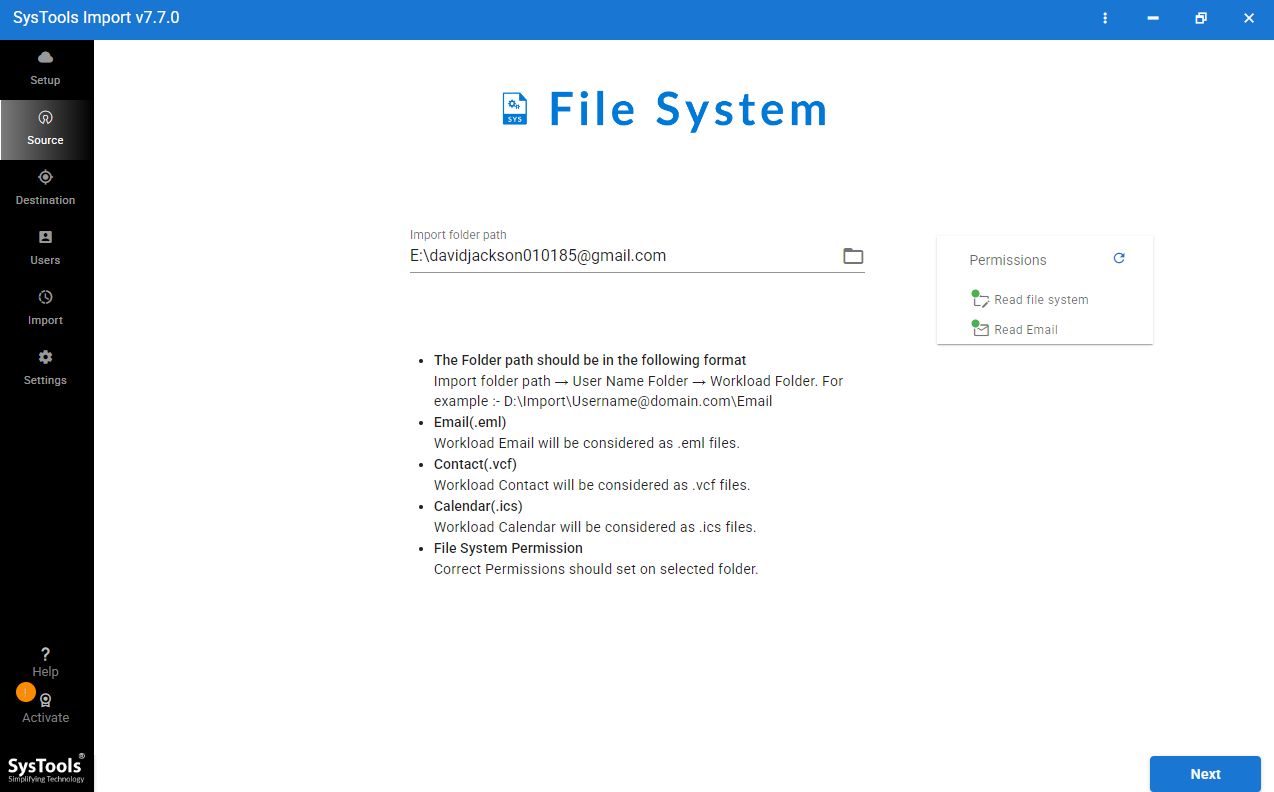Image resolution: width=1274 pixels, height=792 pixels.
Task: Select the Users icon in the sidebar
Action: pos(45,236)
